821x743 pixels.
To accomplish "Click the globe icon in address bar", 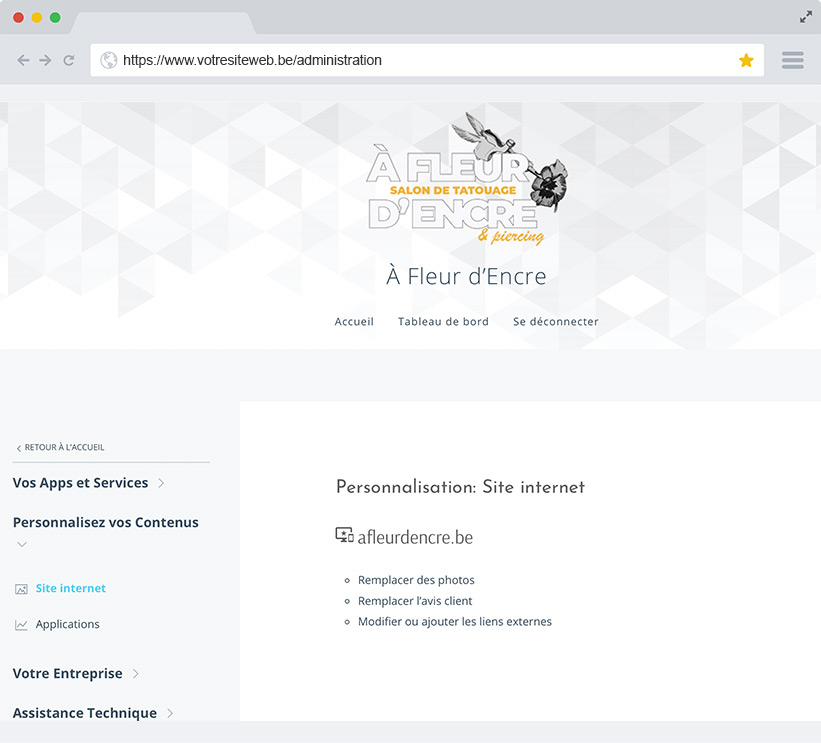I will (109, 60).
